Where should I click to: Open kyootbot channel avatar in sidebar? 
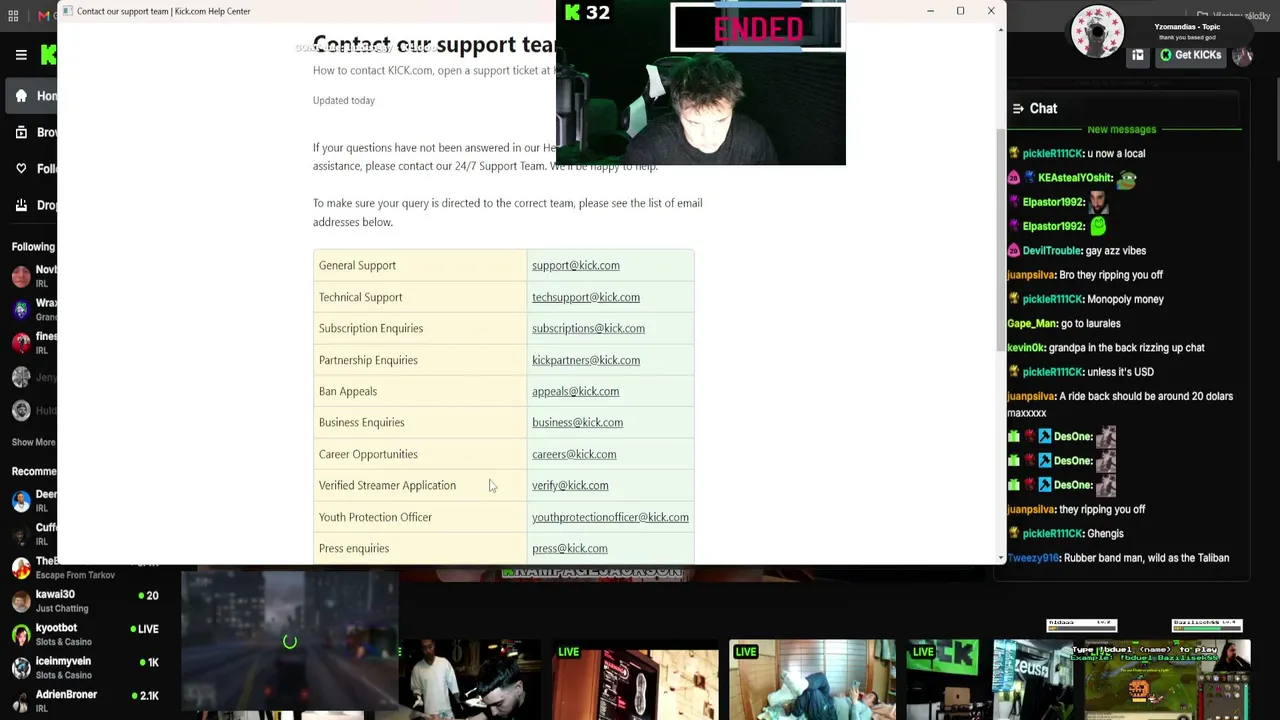(x=21, y=635)
